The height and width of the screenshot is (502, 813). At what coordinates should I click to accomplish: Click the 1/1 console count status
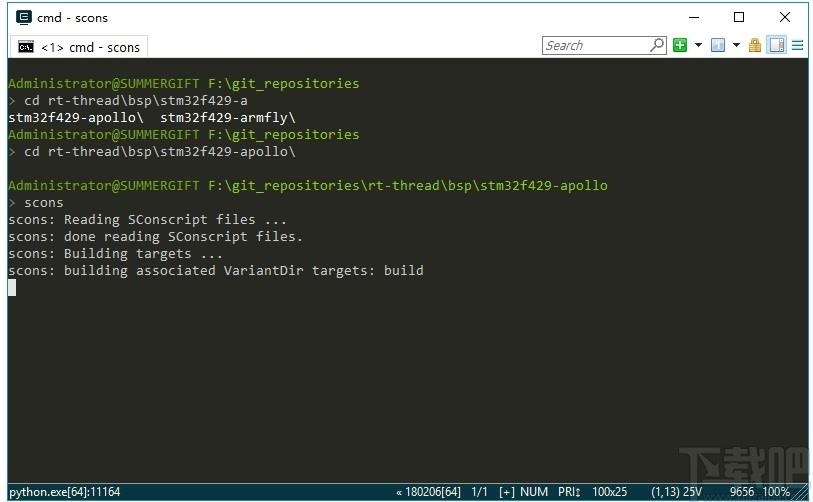pyautogui.click(x=479, y=492)
